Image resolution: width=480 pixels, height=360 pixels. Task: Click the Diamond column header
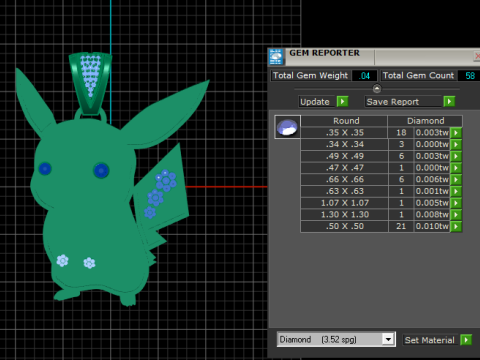(425, 121)
